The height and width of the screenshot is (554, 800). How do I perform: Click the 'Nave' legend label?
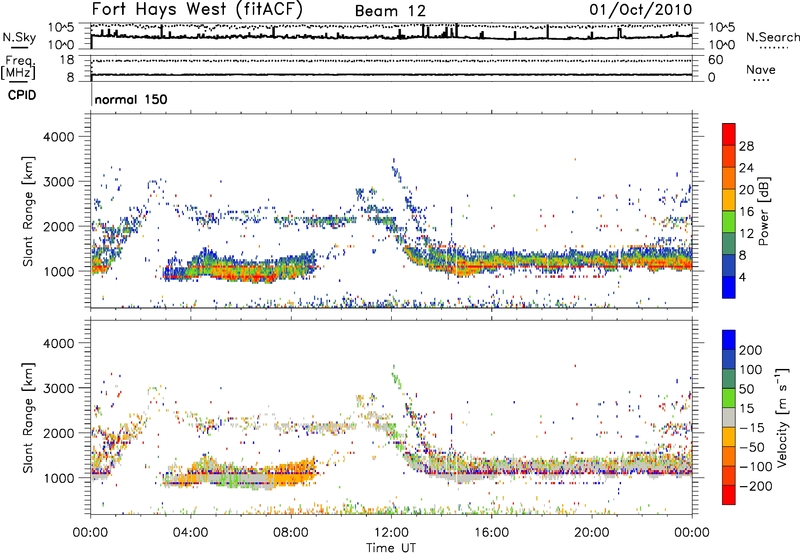click(761, 69)
